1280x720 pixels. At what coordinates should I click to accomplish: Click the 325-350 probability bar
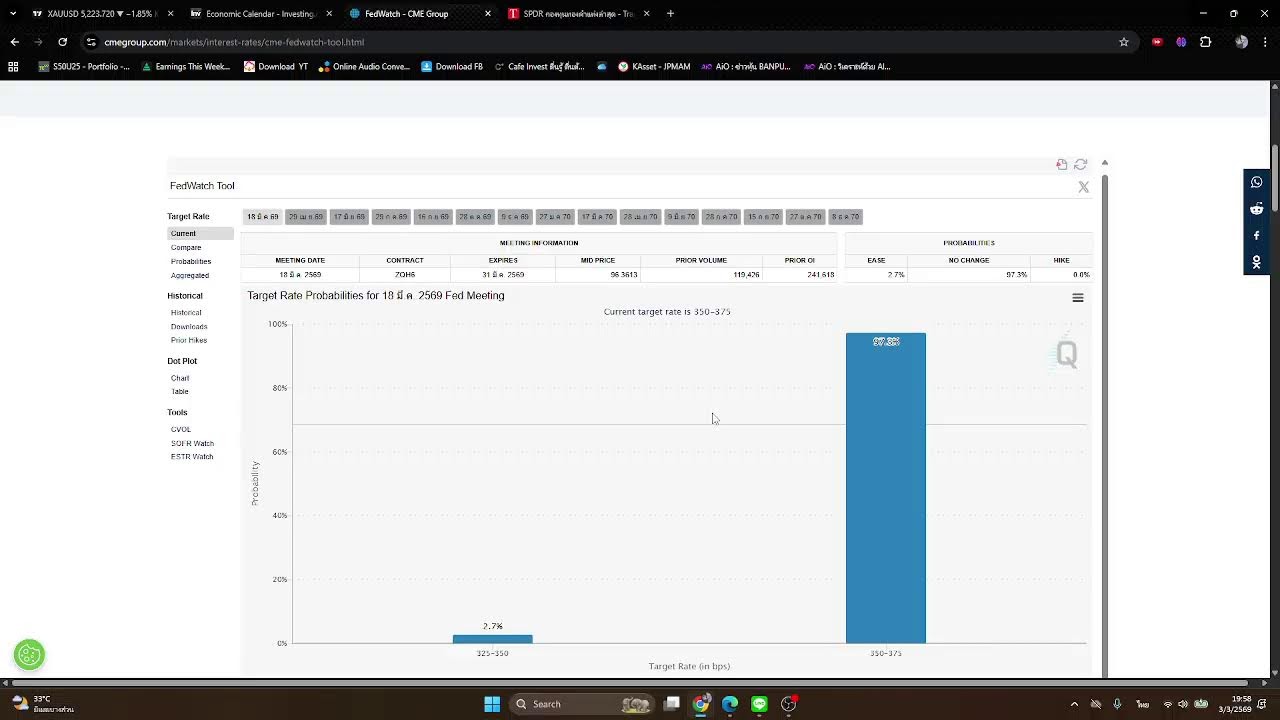pyautogui.click(x=492, y=639)
